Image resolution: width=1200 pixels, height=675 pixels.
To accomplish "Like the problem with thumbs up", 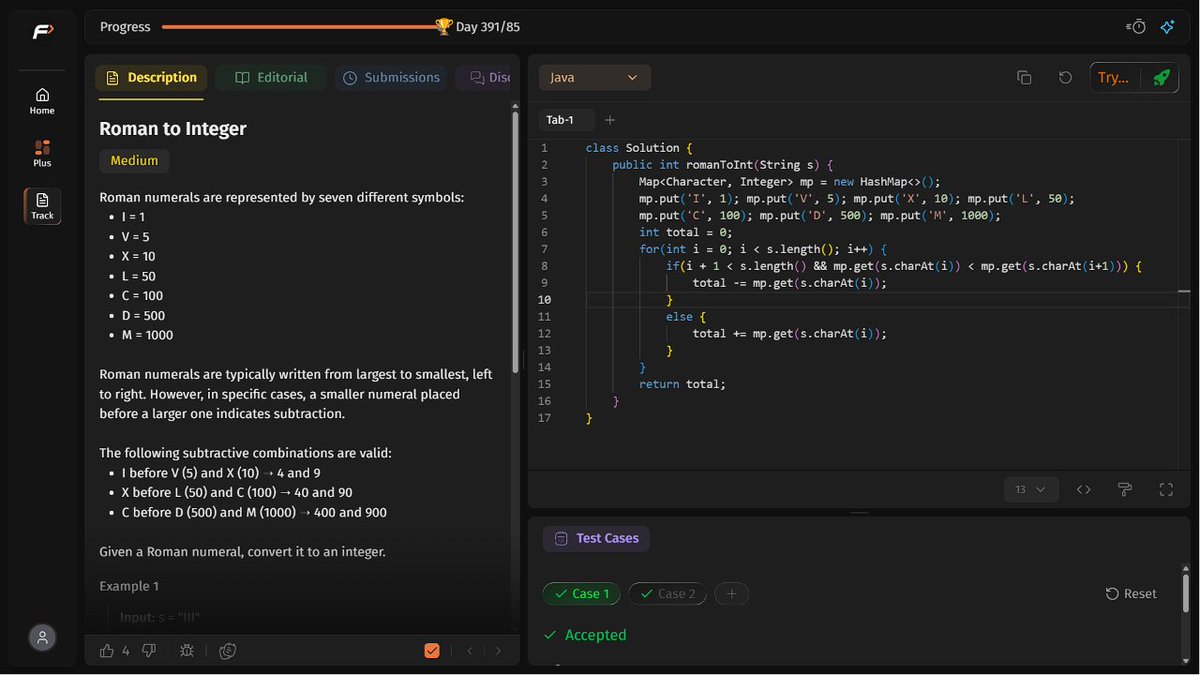I will pos(107,650).
